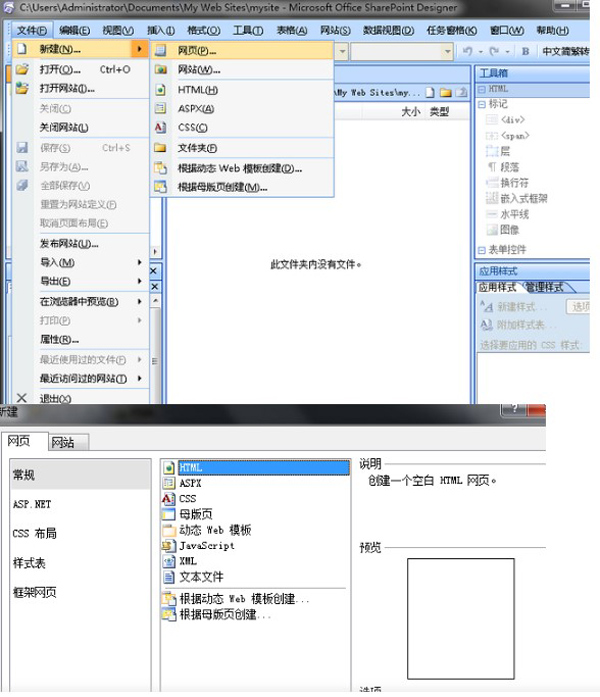Viewport: 600px width, 697px height.
Task: Choose JavaScript in the new page list
Action: pos(205,546)
